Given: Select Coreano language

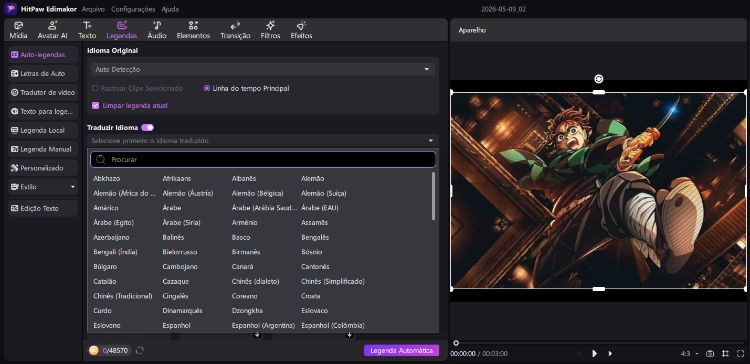Looking at the screenshot, I should [244, 296].
